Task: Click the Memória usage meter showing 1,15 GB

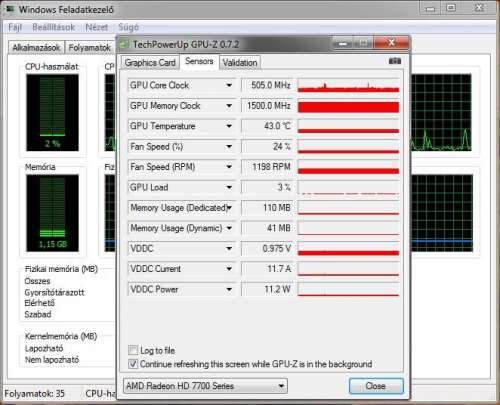Action: (x=52, y=213)
